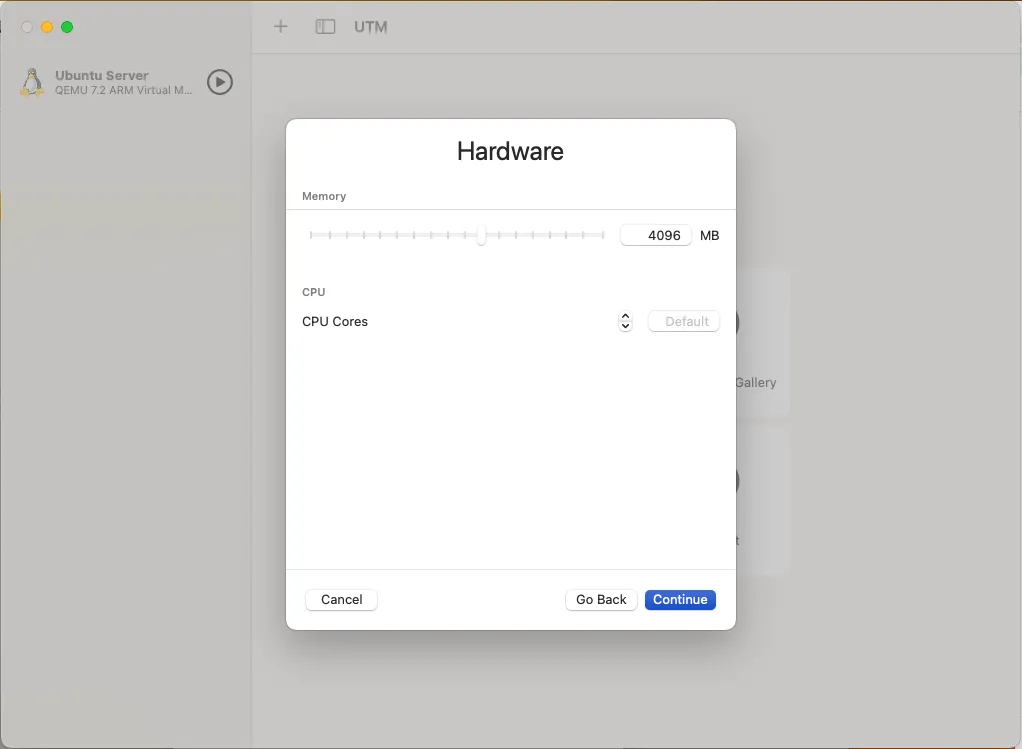
Task: Click the far right end of Memory slider track
Action: (603, 236)
